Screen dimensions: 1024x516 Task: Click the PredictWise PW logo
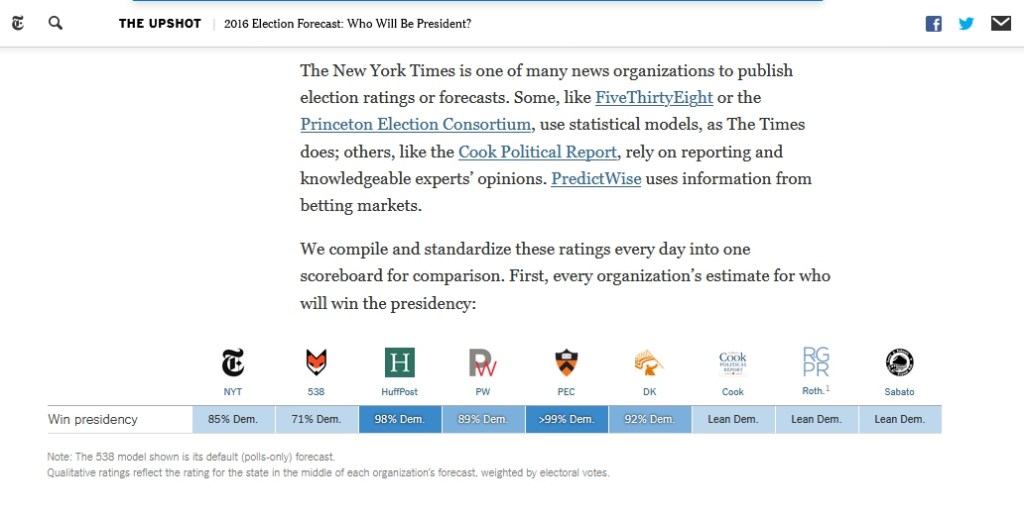click(x=483, y=362)
